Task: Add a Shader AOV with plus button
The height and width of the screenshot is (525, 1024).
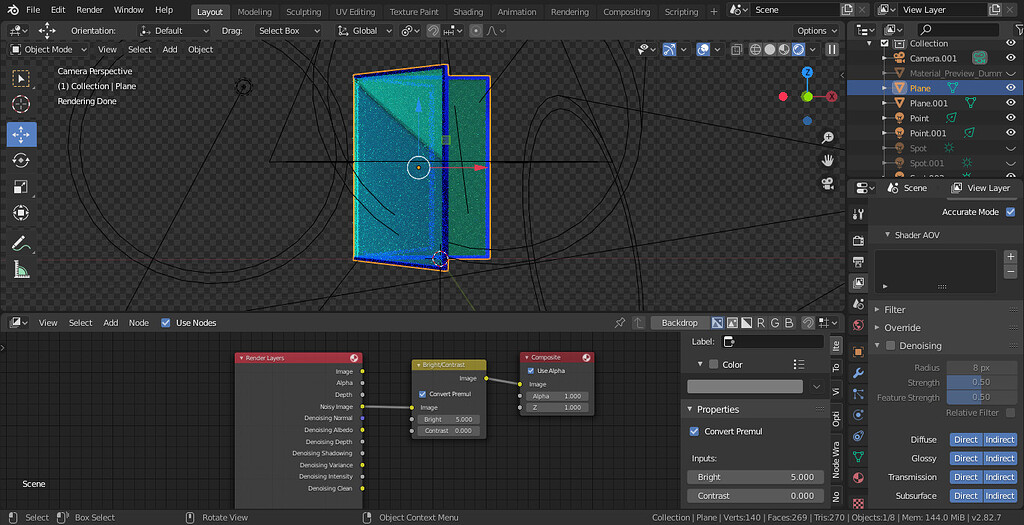Action: pos(1010,257)
